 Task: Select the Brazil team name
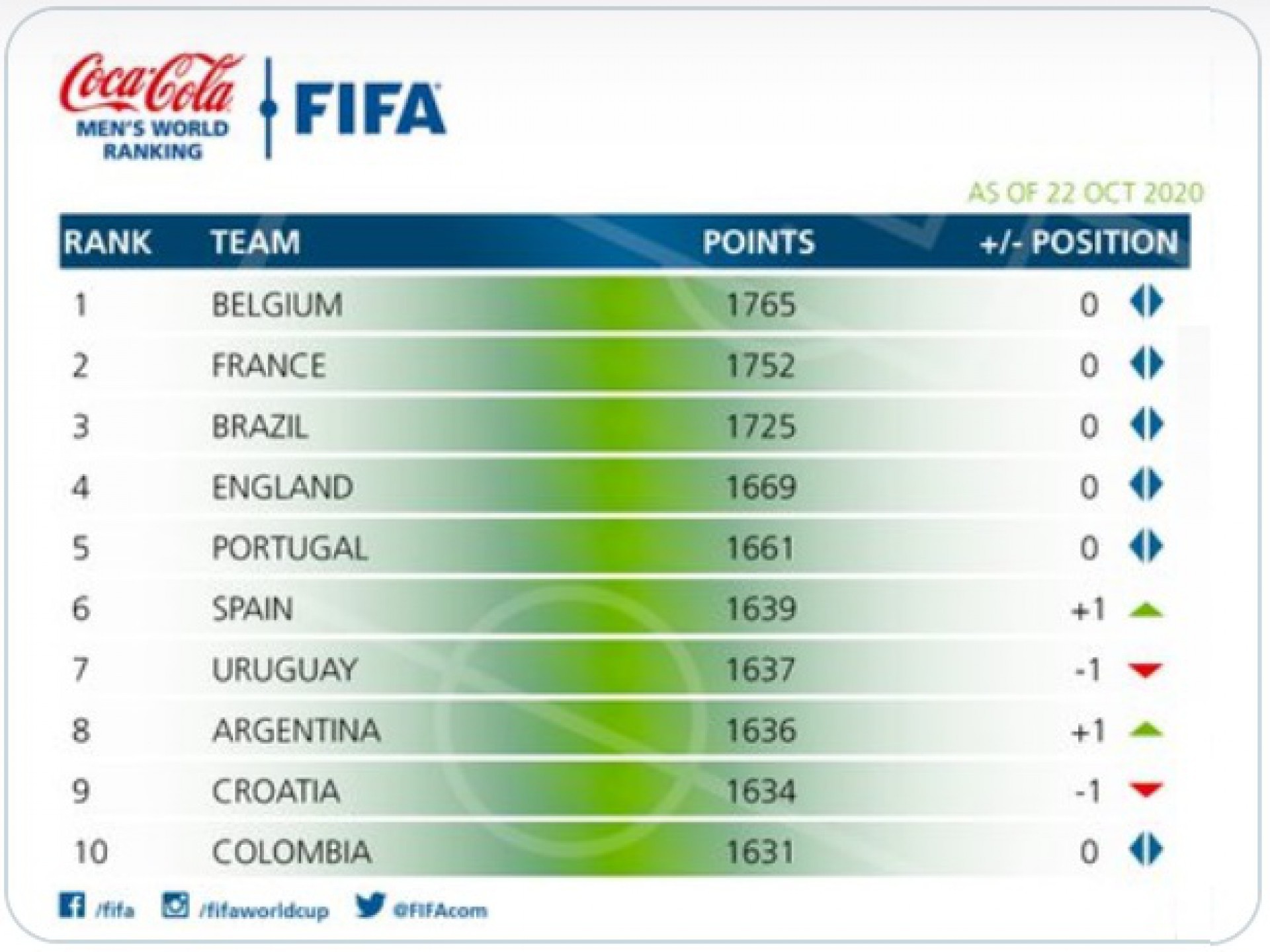coord(260,426)
